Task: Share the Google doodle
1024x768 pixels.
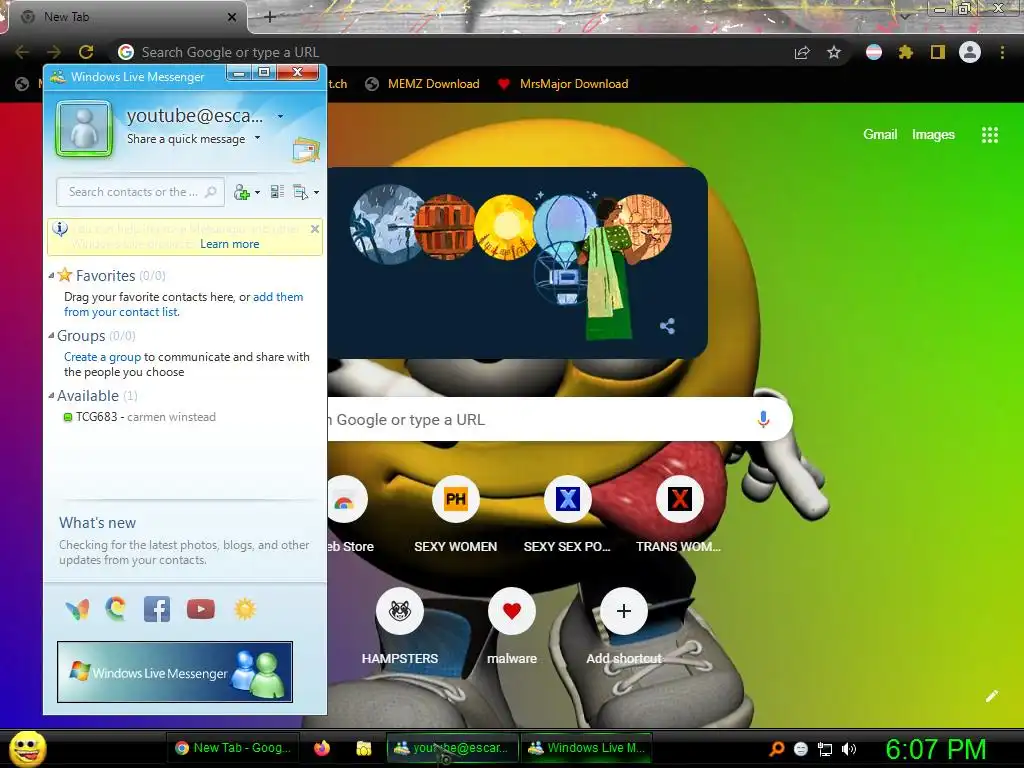Action: (x=667, y=326)
